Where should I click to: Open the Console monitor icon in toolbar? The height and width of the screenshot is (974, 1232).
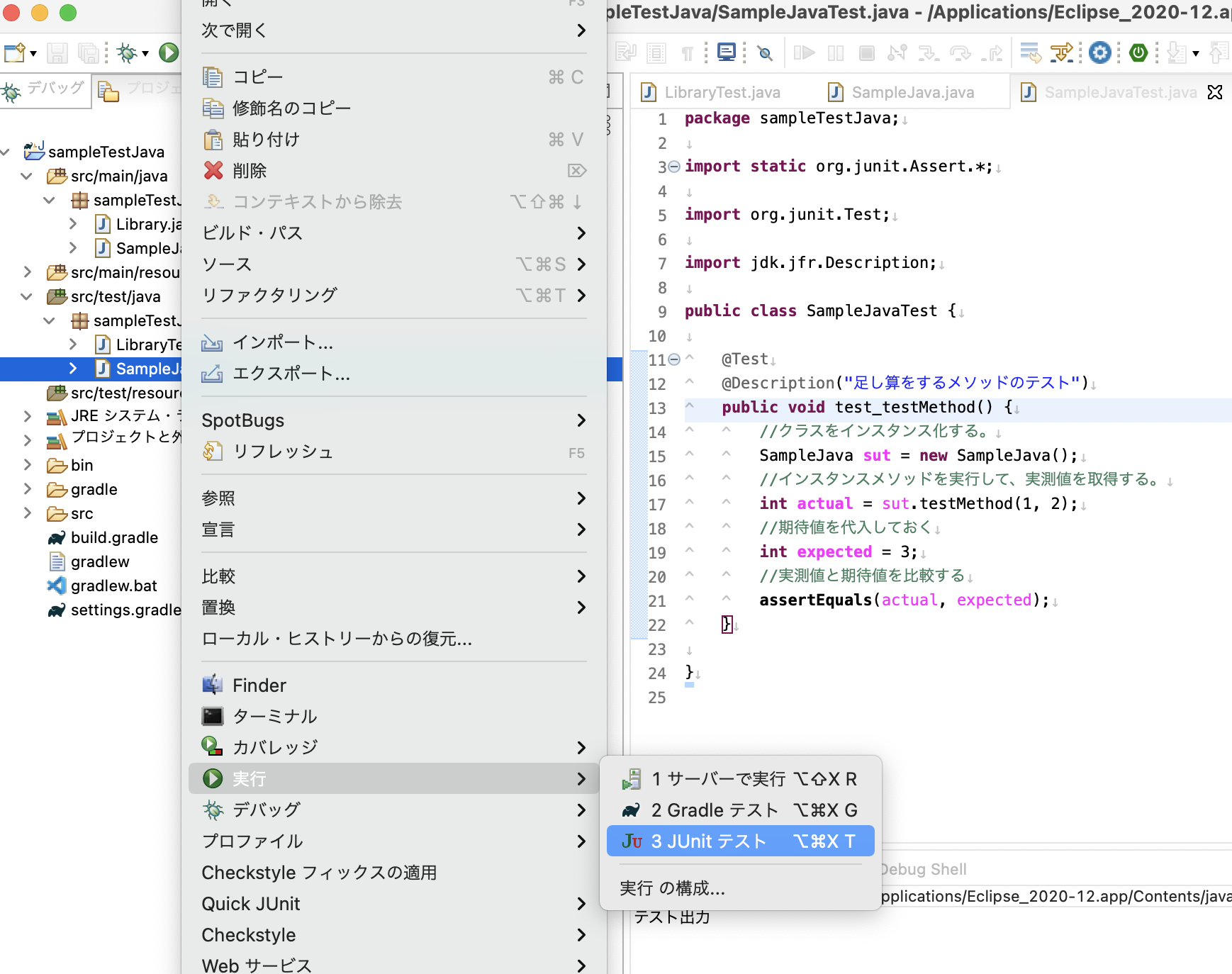[727, 52]
